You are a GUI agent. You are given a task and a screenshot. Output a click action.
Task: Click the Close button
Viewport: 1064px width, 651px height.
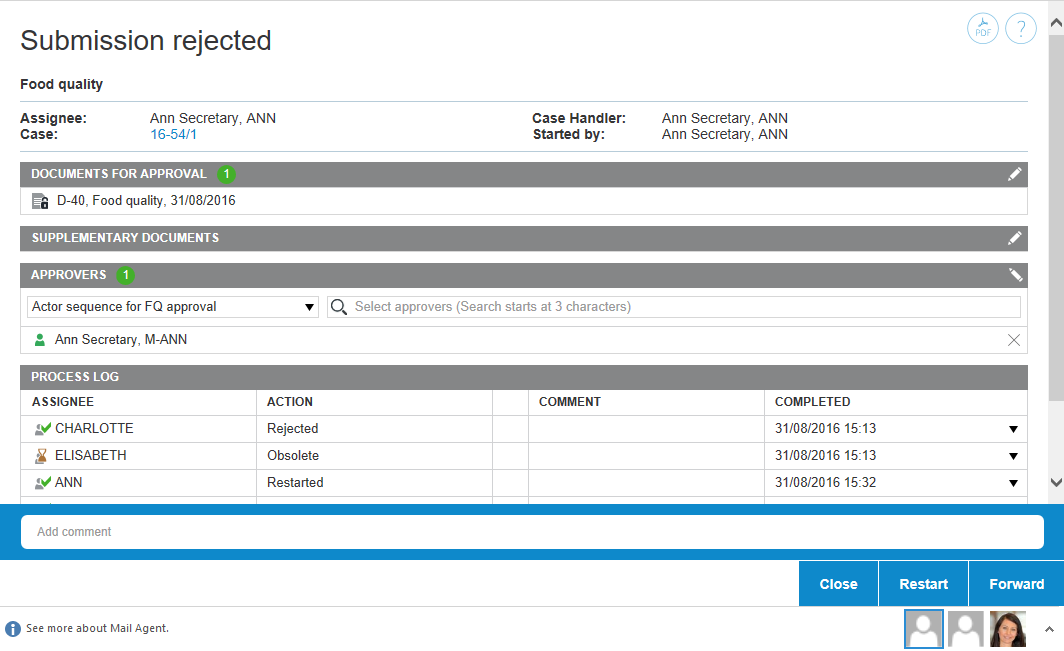click(838, 584)
